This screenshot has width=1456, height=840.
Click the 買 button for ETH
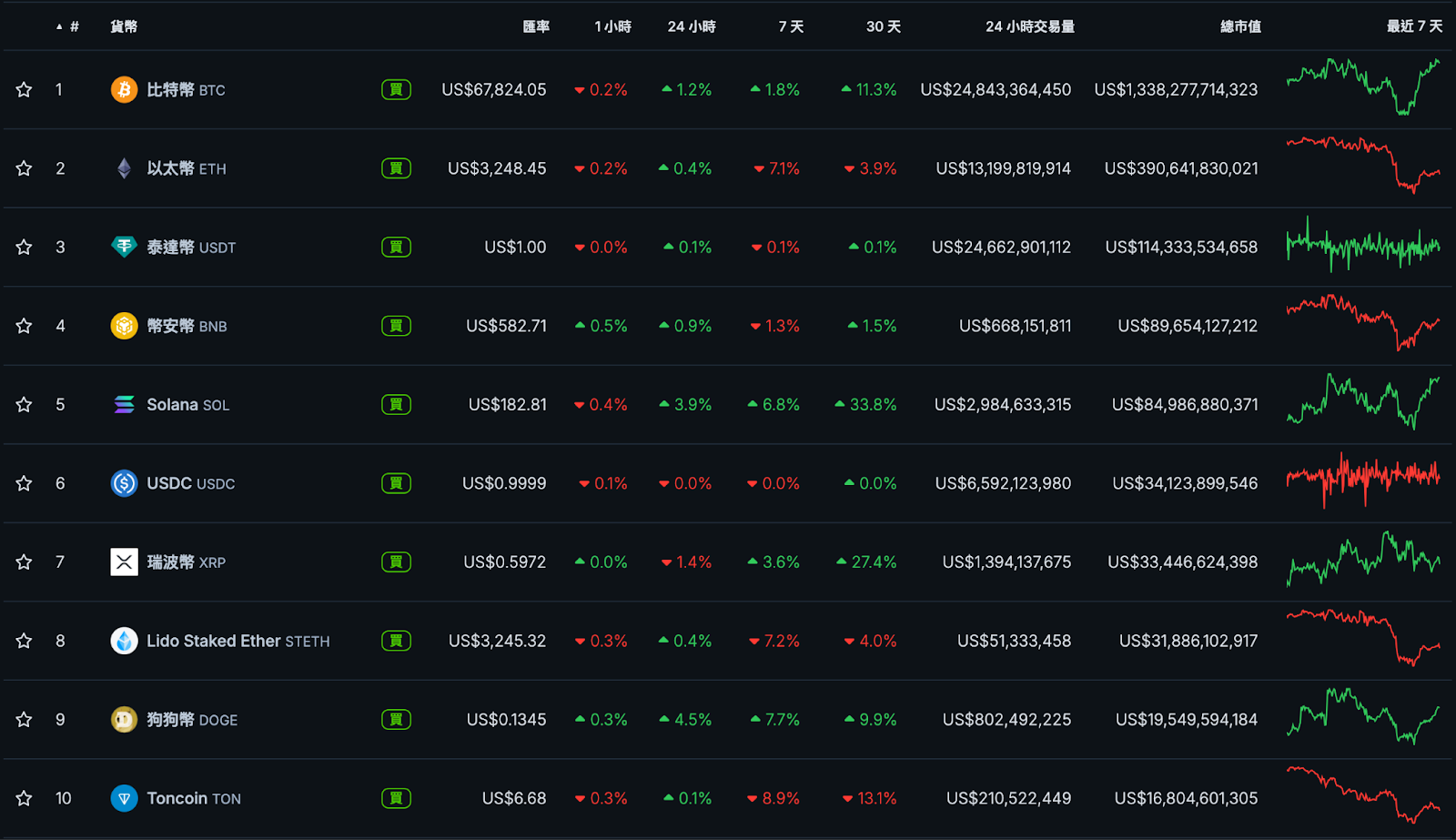[x=396, y=168]
